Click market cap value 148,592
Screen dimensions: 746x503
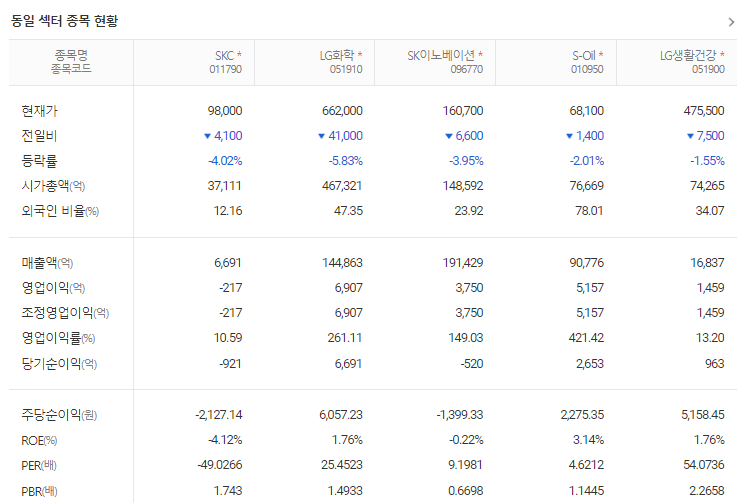[x=463, y=186]
